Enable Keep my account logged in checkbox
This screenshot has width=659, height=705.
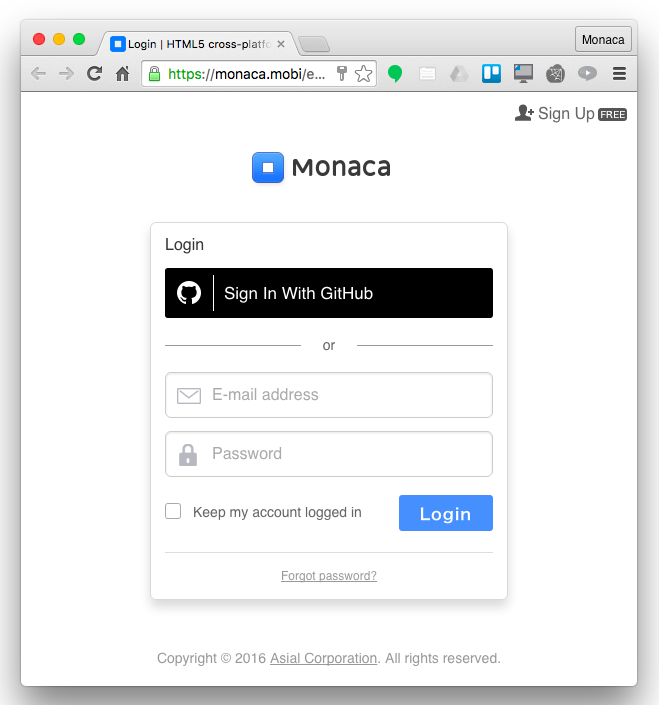point(173,511)
